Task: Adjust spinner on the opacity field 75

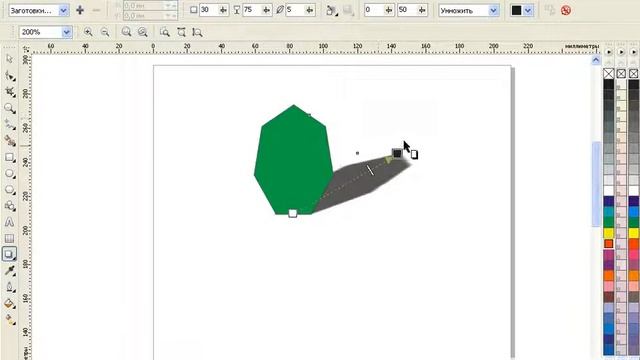Action: point(267,11)
